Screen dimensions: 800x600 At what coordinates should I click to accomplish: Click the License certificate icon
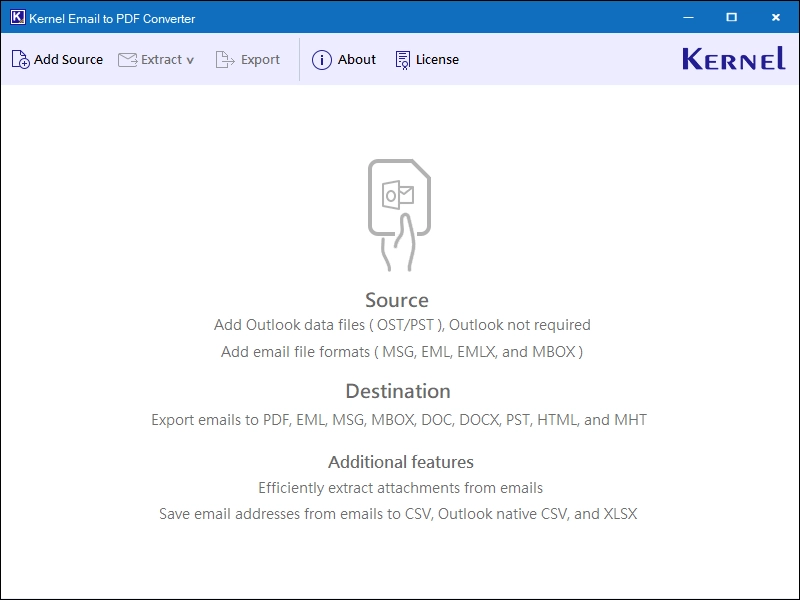coord(403,60)
